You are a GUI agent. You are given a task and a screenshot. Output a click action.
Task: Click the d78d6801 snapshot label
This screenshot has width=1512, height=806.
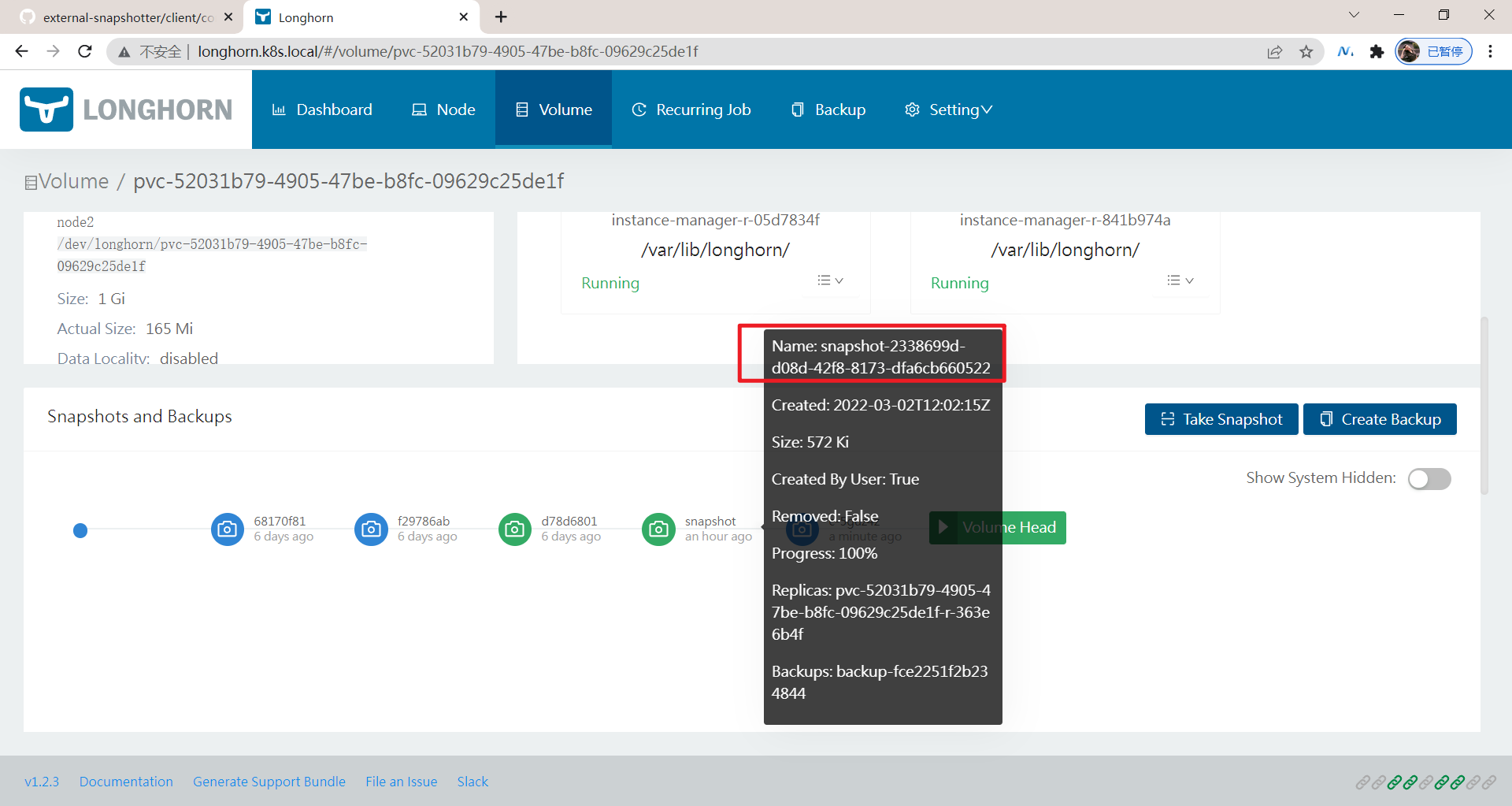(x=569, y=521)
